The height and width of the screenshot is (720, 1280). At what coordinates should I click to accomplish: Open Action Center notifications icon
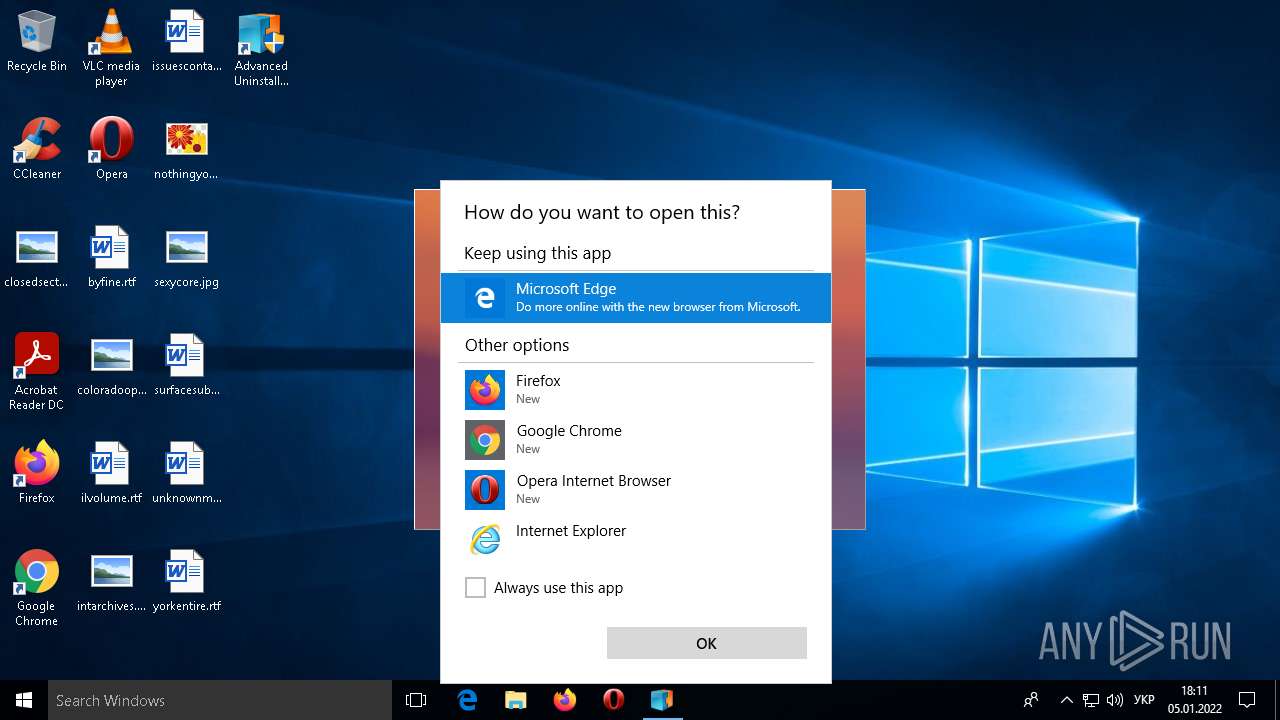(1247, 700)
